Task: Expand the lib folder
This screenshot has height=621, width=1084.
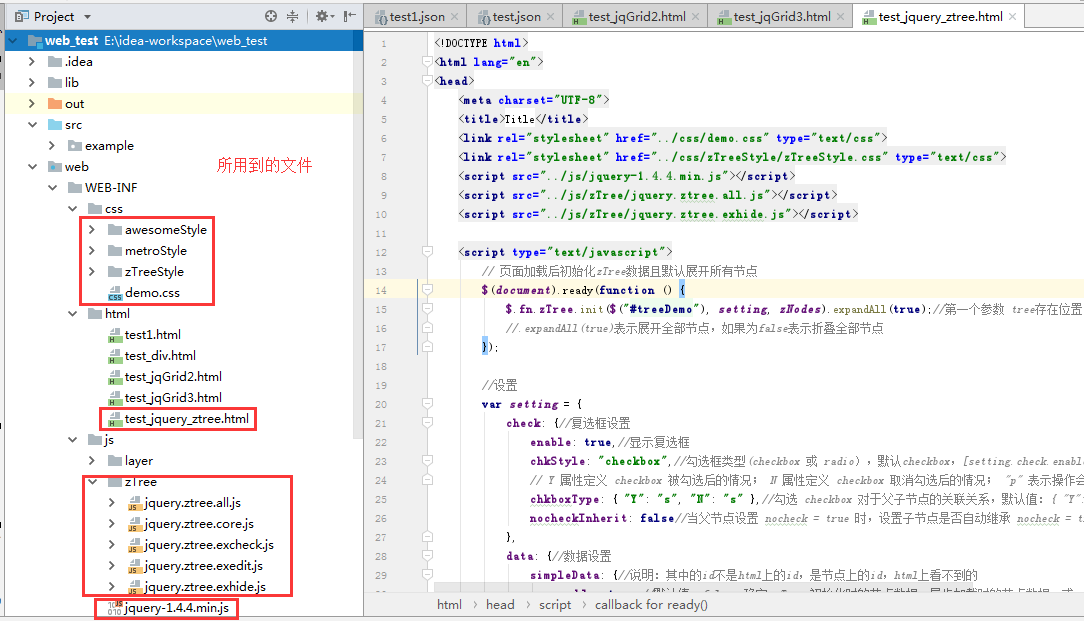Action: (x=32, y=82)
